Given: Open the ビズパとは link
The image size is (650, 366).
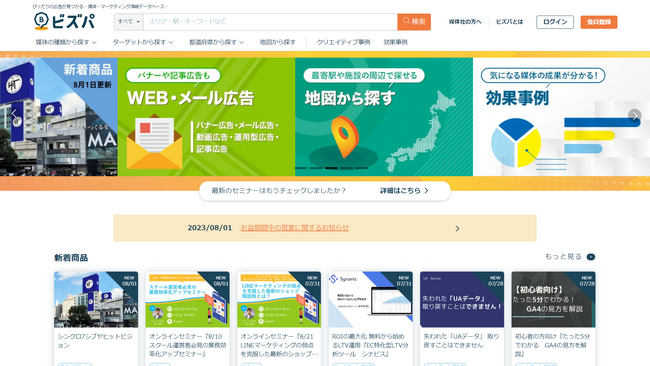Looking at the screenshot, I should (509, 22).
